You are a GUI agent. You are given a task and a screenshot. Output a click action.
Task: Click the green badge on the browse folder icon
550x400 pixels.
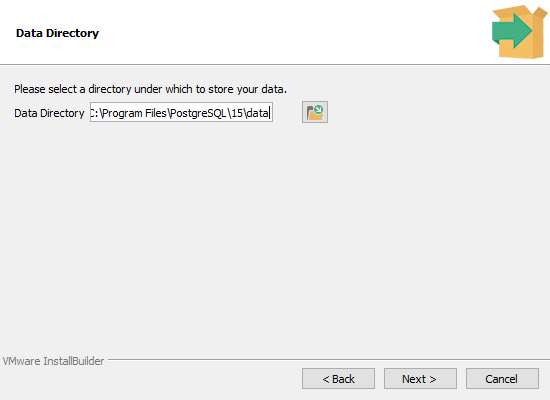(x=318, y=110)
